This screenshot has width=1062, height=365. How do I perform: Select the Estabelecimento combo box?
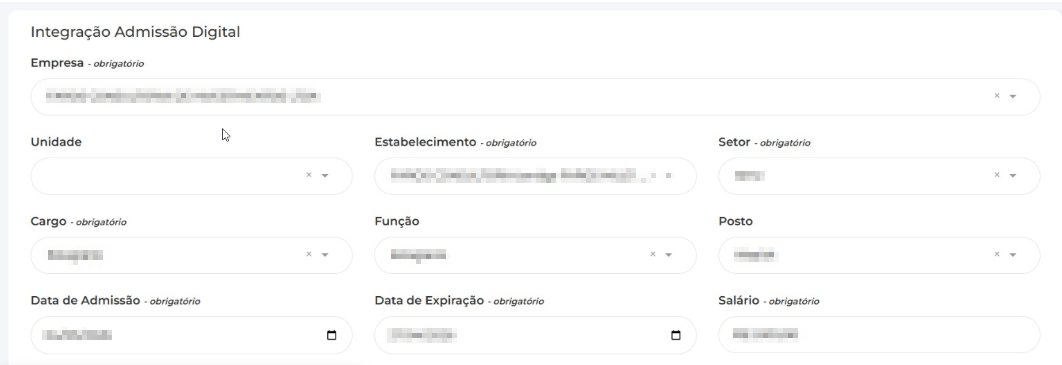coord(535,176)
